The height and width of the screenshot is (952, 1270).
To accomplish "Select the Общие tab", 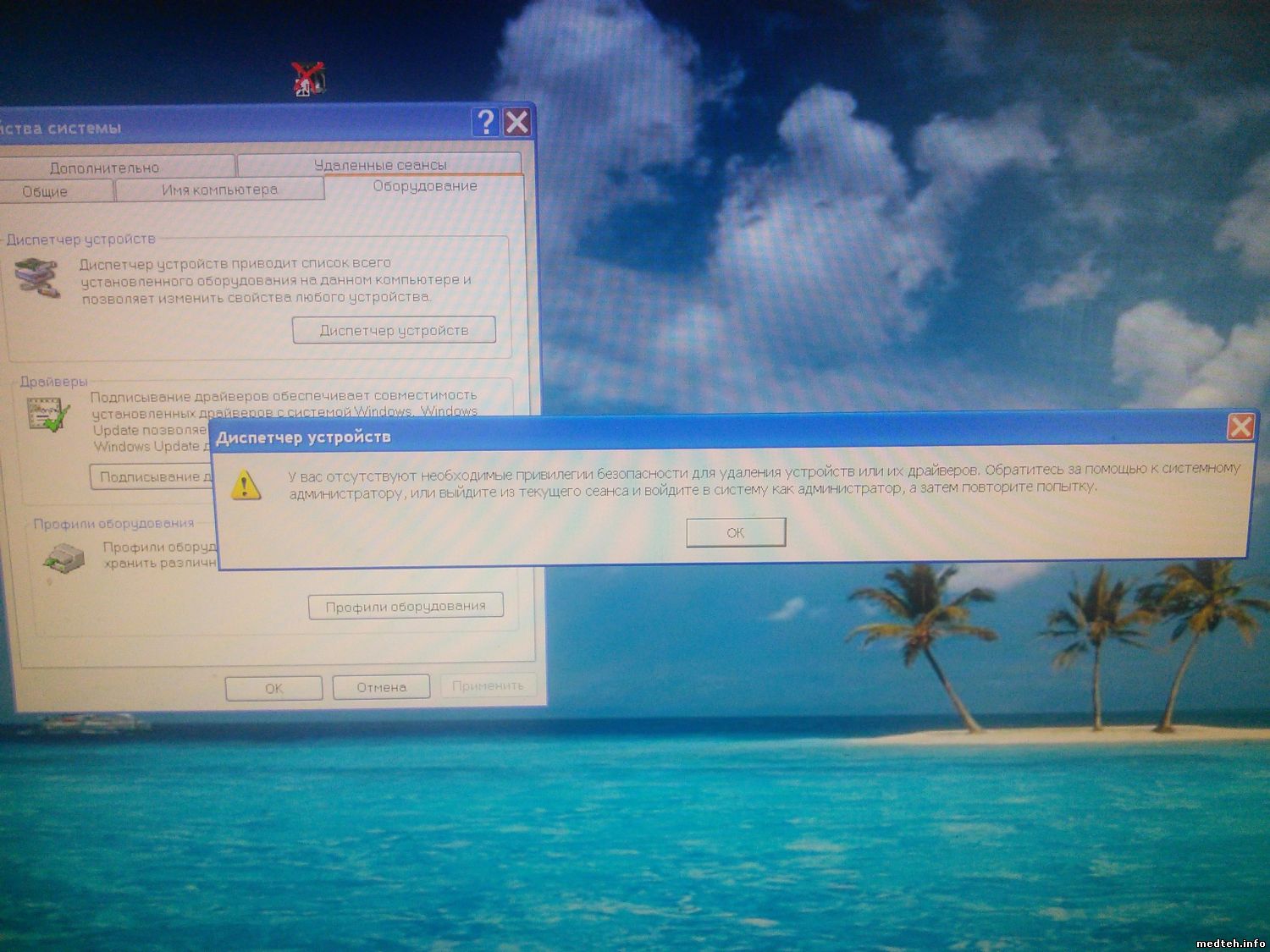I will click(x=45, y=191).
